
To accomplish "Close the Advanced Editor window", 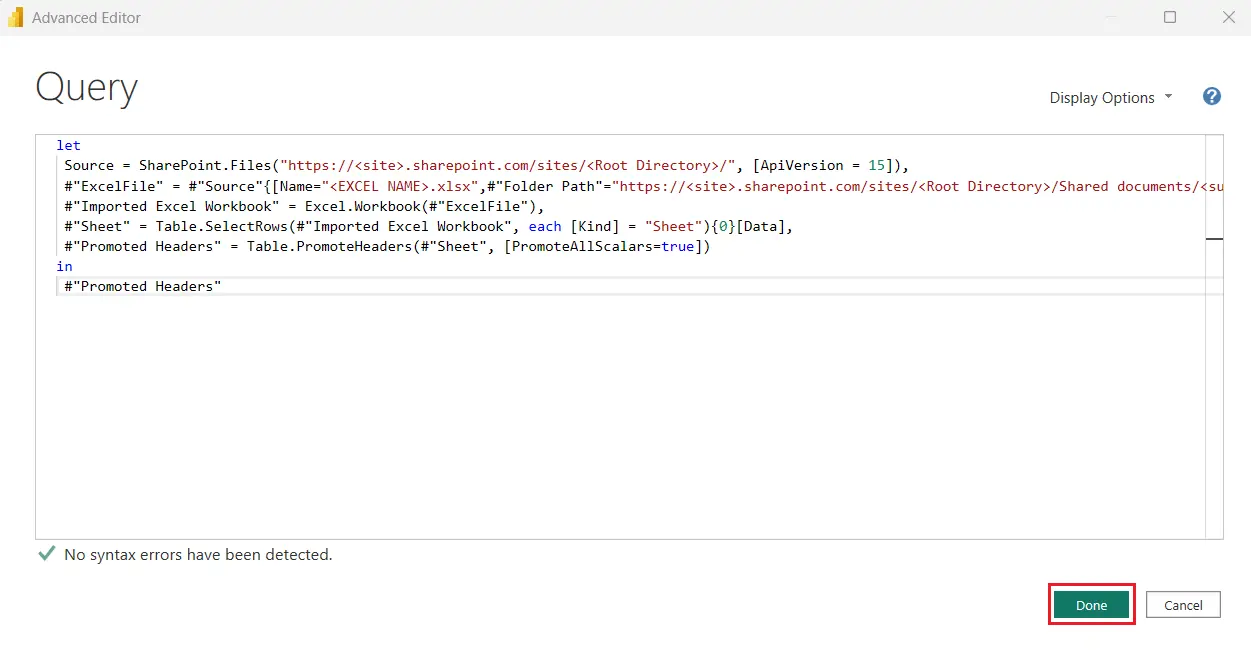I will click(x=1228, y=17).
